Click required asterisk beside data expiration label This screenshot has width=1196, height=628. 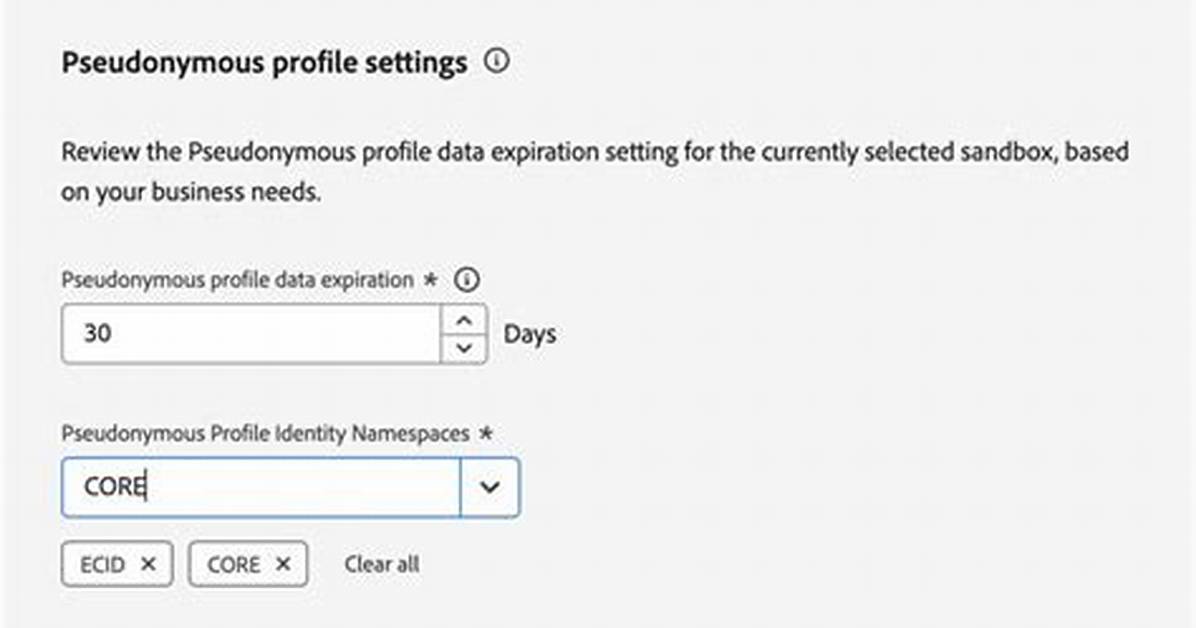(430, 279)
